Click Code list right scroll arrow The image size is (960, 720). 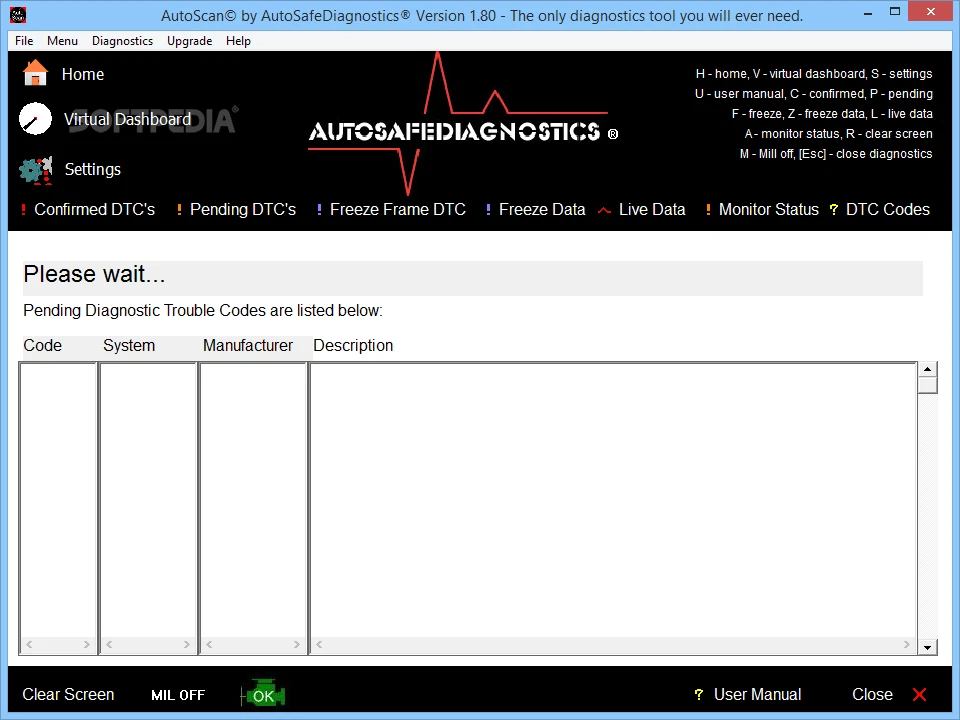[86, 645]
